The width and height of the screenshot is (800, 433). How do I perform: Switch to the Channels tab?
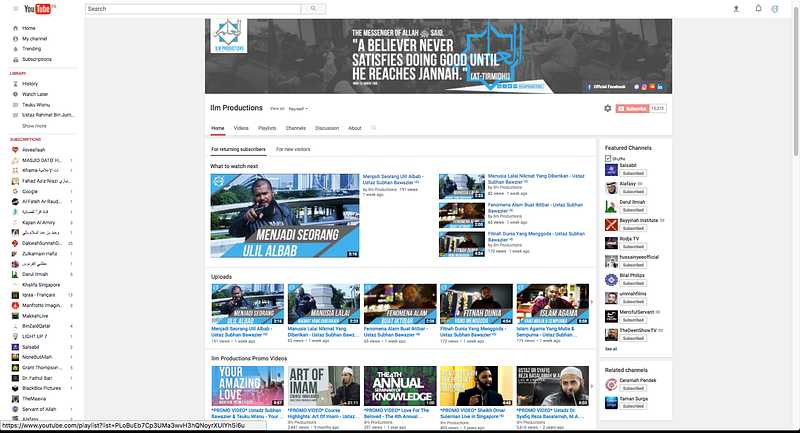coord(295,128)
